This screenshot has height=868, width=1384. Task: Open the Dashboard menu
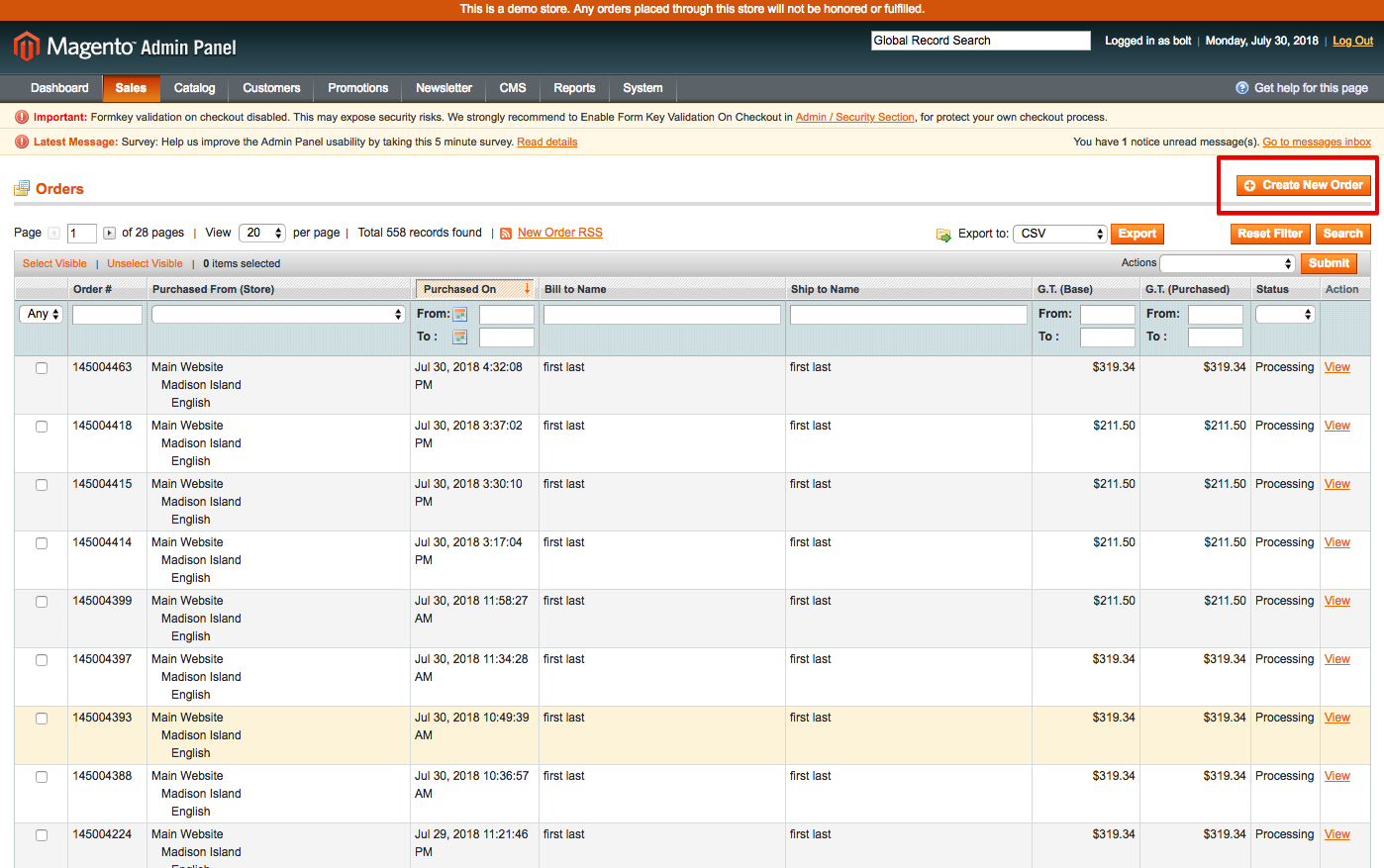(x=59, y=88)
